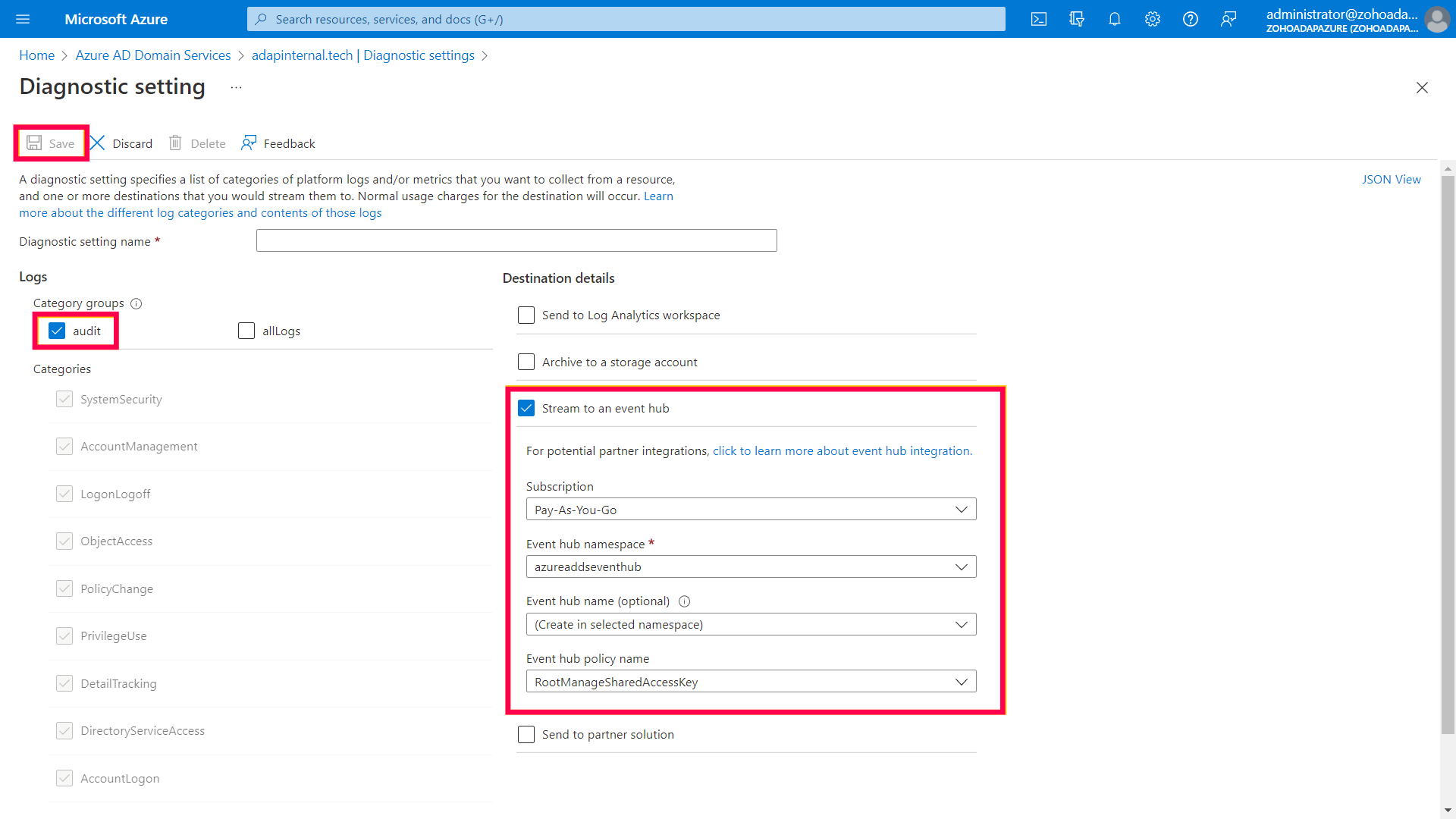Viewport: 1456px width, 819px height.
Task: Click the top bar feedback icon
Action: [x=1228, y=19]
